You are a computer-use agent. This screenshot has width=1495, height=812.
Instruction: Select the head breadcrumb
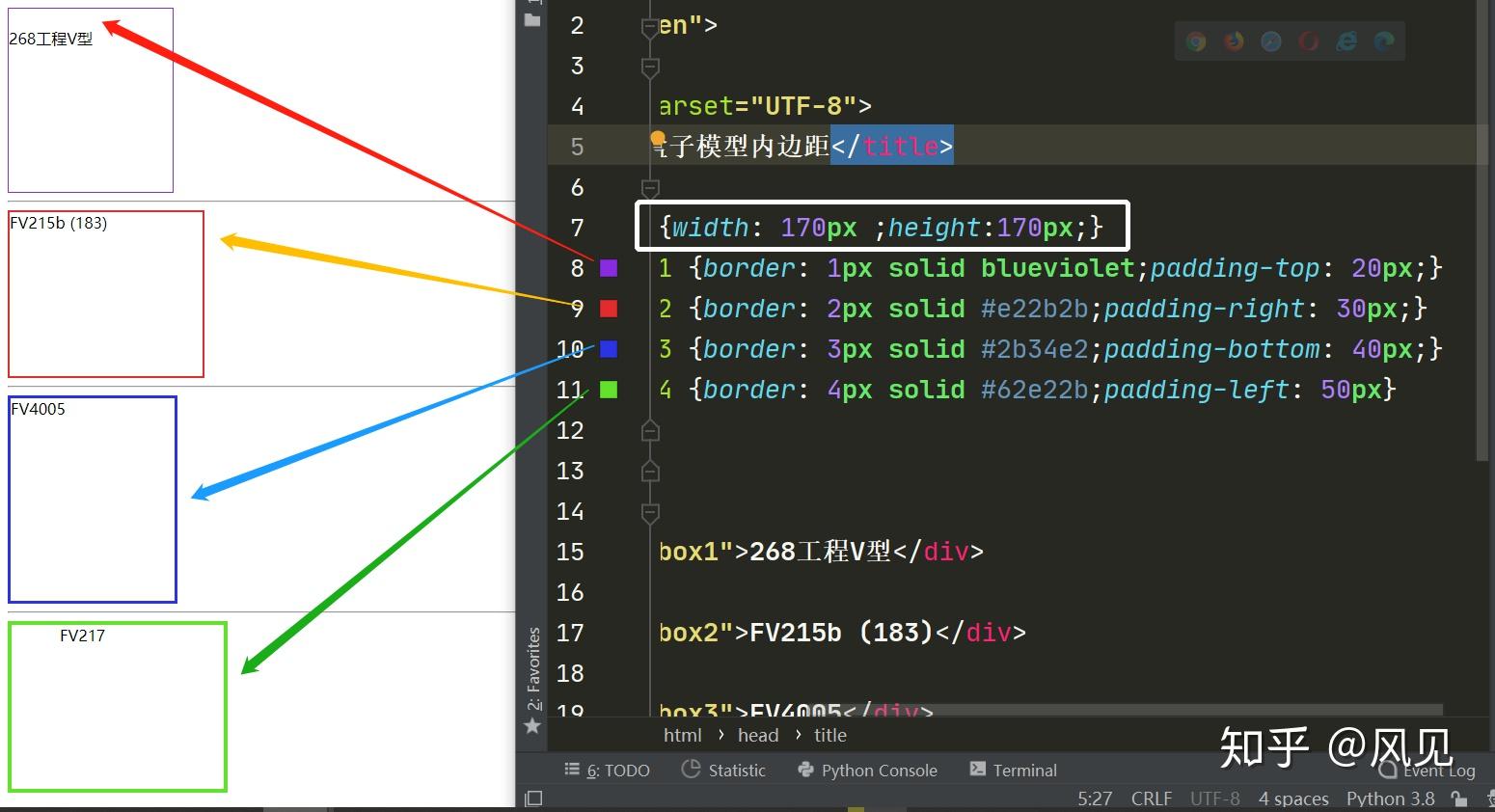point(758,735)
